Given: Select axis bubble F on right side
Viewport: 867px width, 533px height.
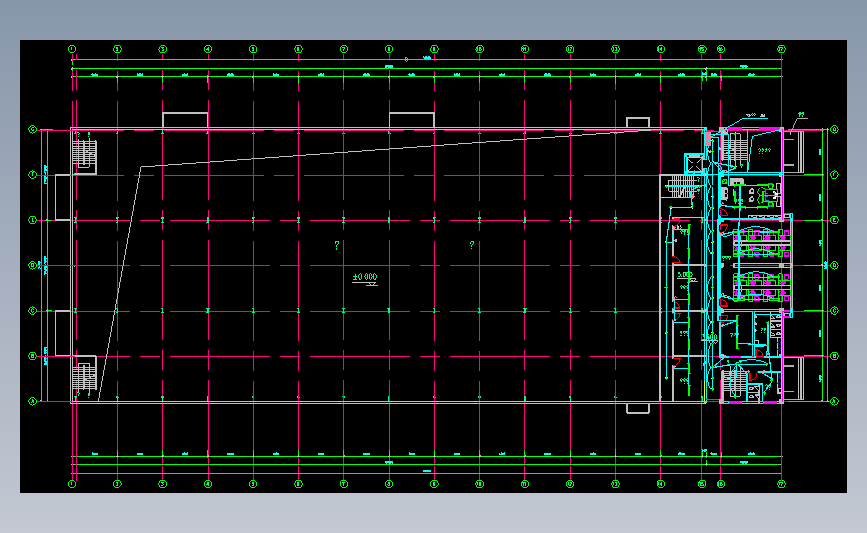Looking at the screenshot, I should pos(834,175).
